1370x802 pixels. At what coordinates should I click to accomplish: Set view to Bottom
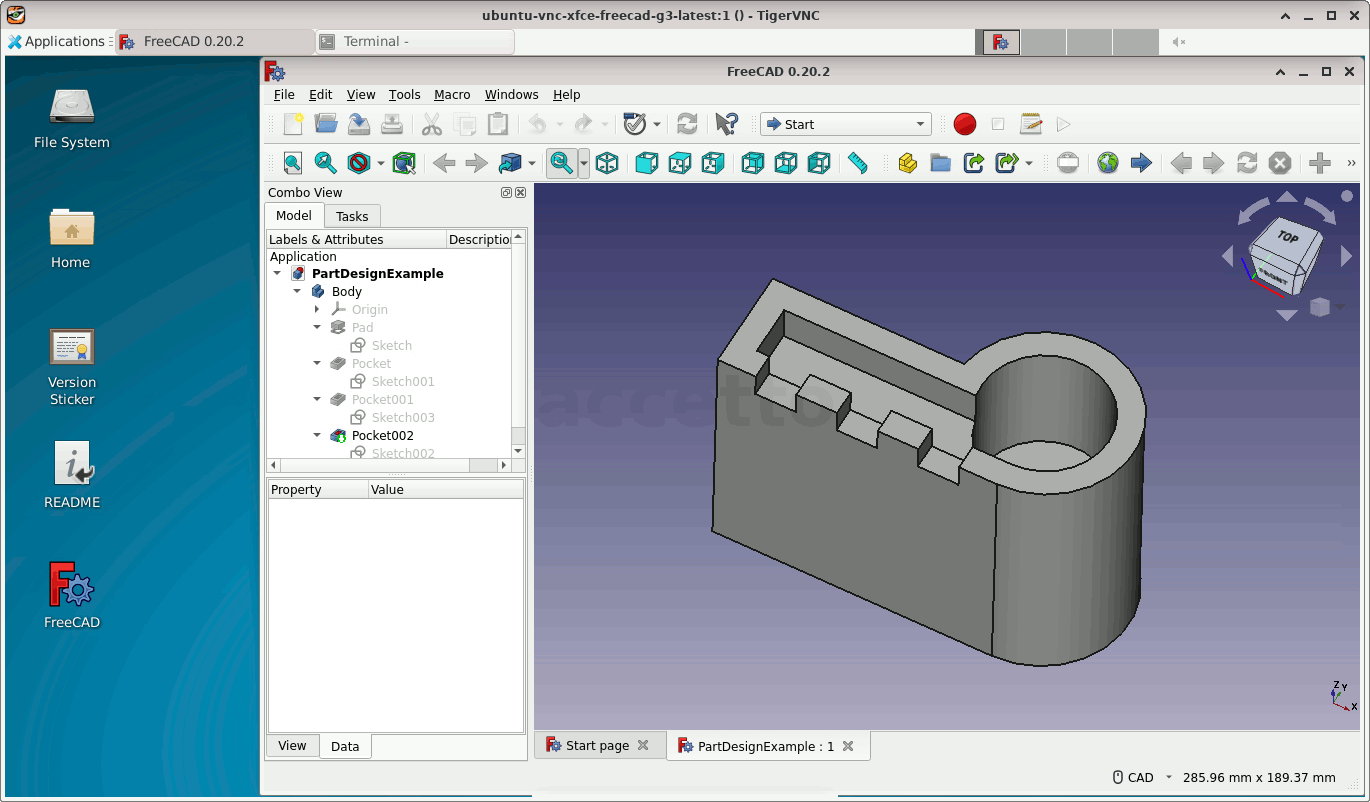[x=786, y=163]
